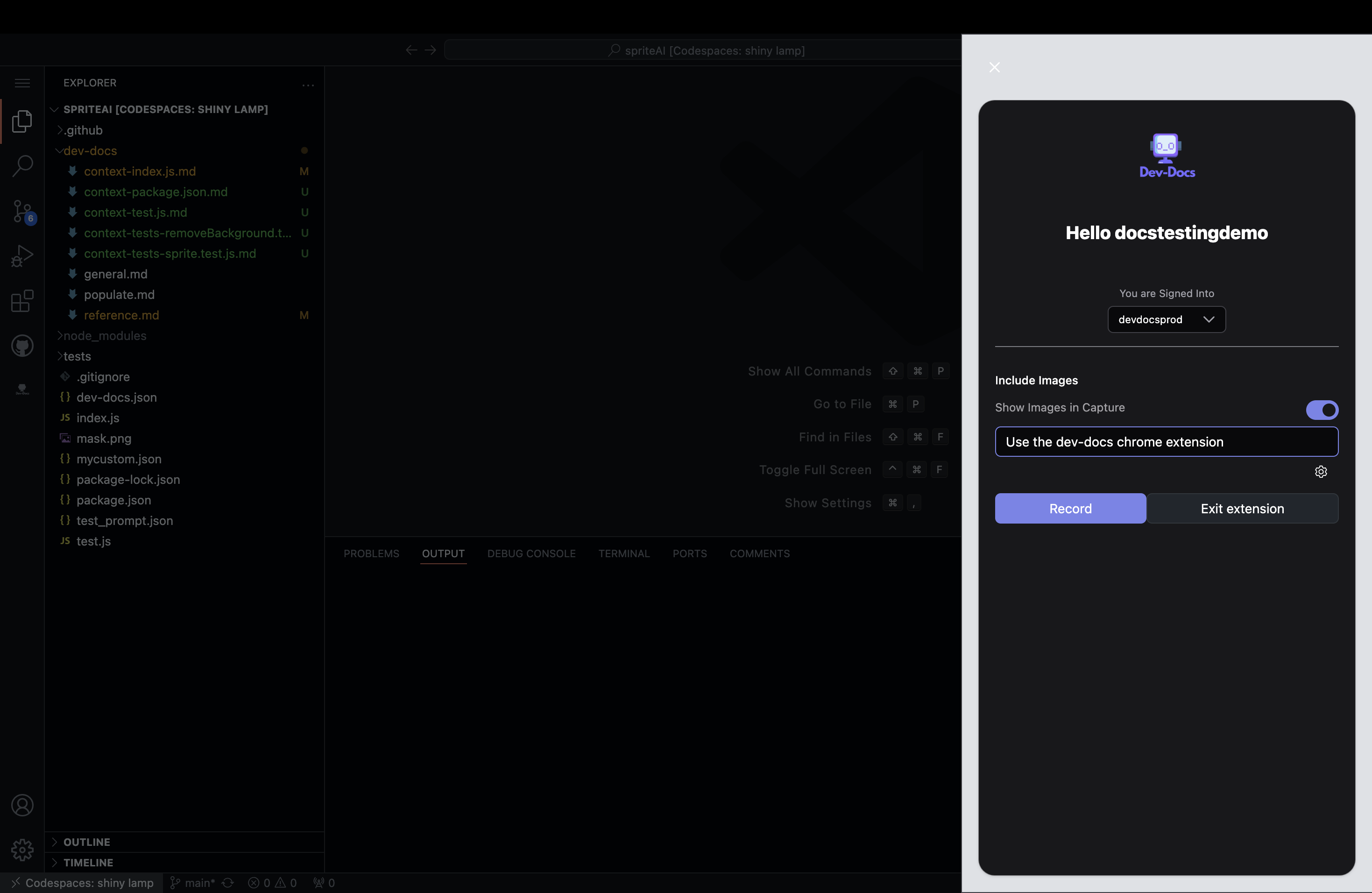Open the Search view

22,165
